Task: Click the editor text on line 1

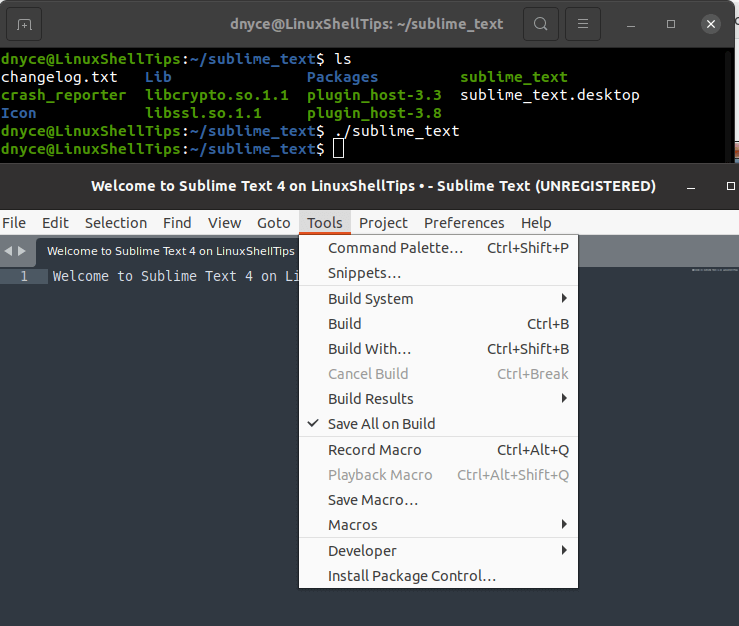Action: point(175,276)
